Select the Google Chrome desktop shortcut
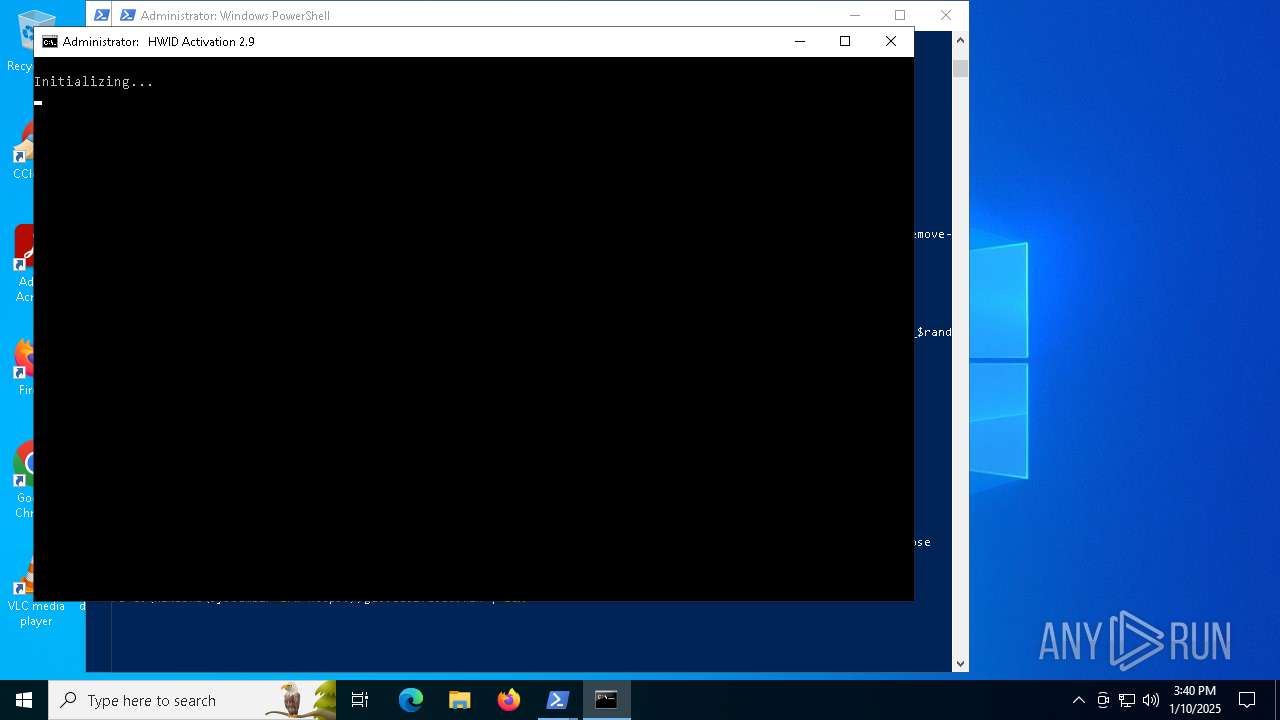The height and width of the screenshot is (720, 1280). point(24,480)
